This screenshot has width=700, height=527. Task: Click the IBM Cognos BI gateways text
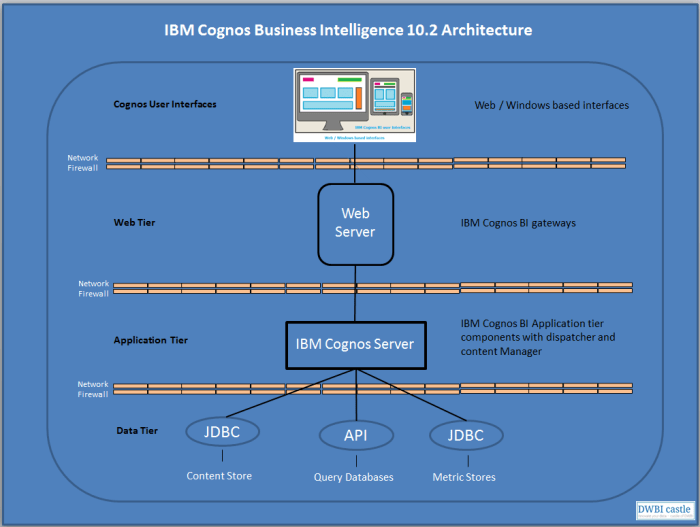518,223
